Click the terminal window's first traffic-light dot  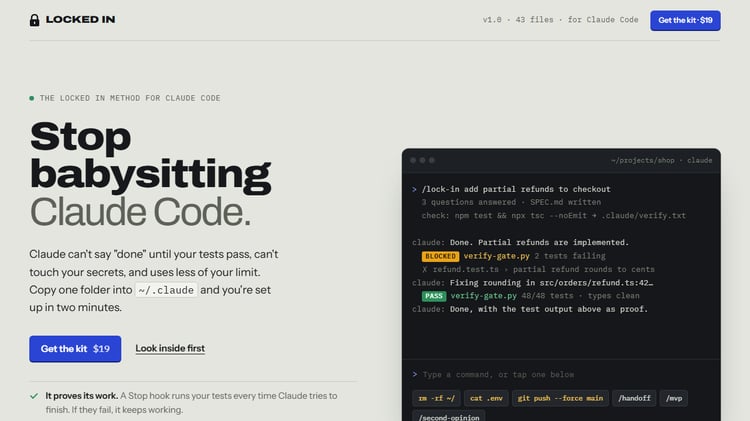pos(413,160)
